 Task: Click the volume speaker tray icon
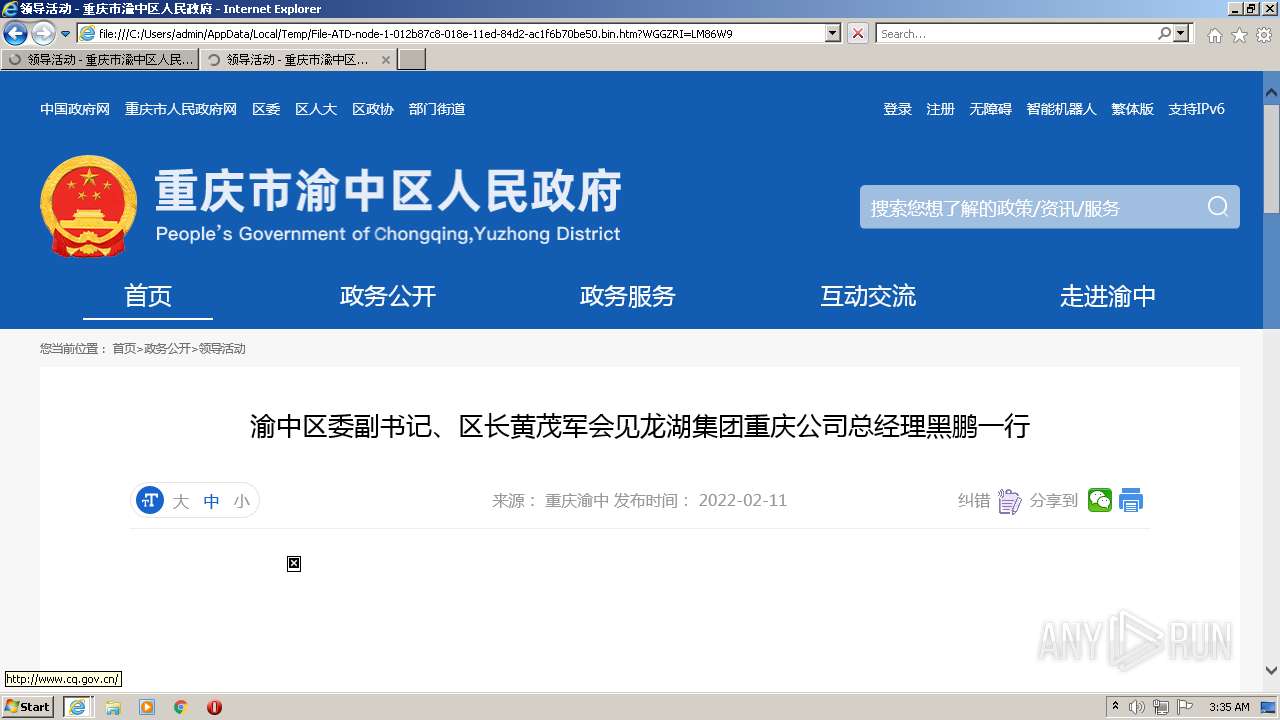1137,707
